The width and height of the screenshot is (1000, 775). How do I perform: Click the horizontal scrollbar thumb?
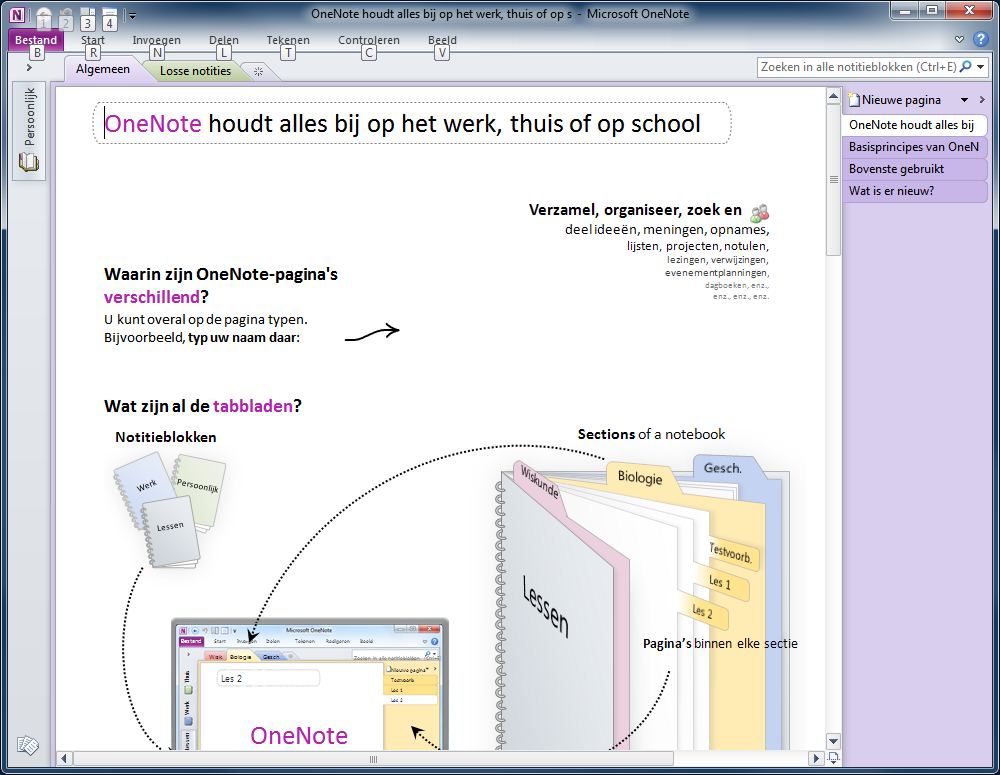click(x=374, y=758)
